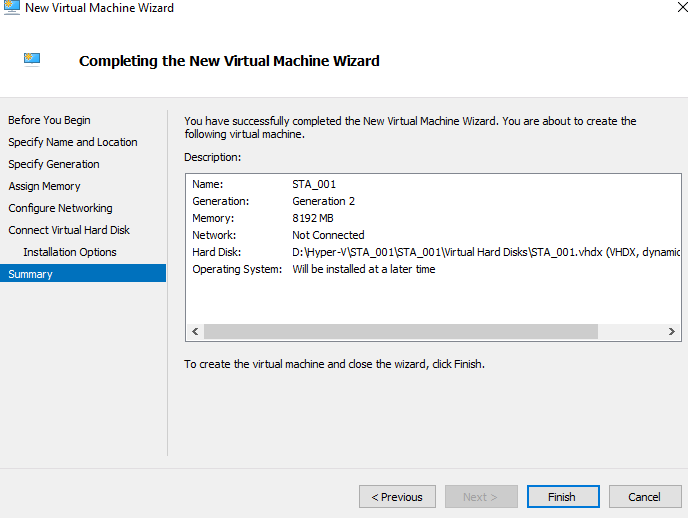Screen dimensions: 688x518
Task: Open Specify Name and Location page
Action: 73,142
